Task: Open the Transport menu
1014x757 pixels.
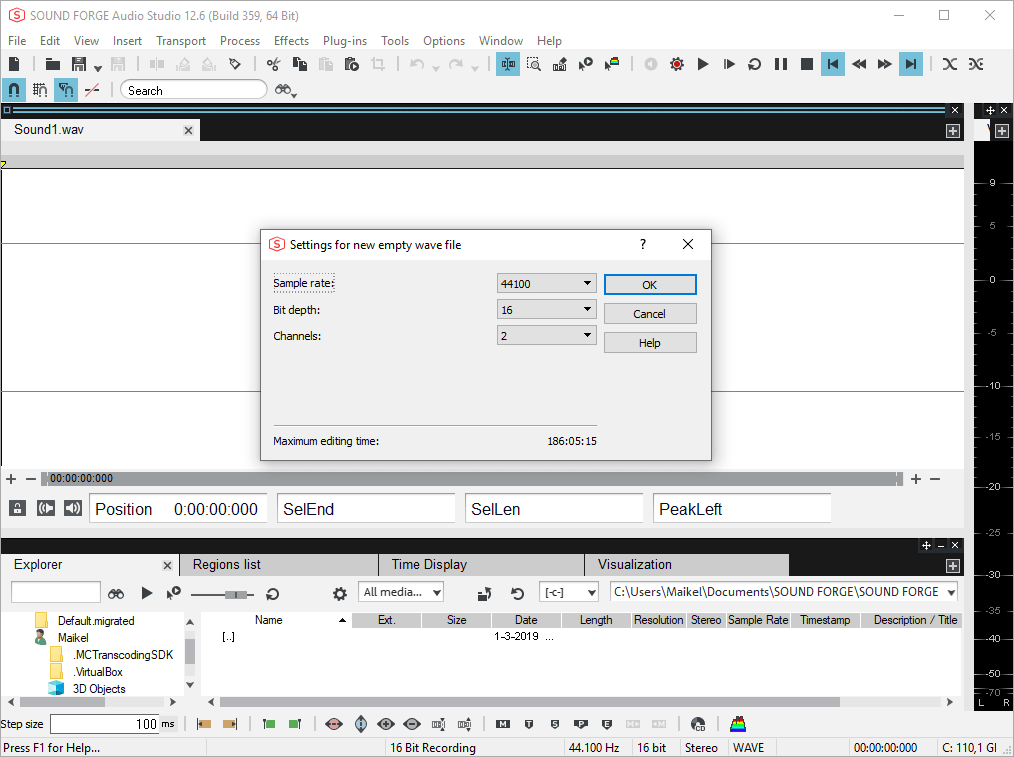Action: click(180, 41)
